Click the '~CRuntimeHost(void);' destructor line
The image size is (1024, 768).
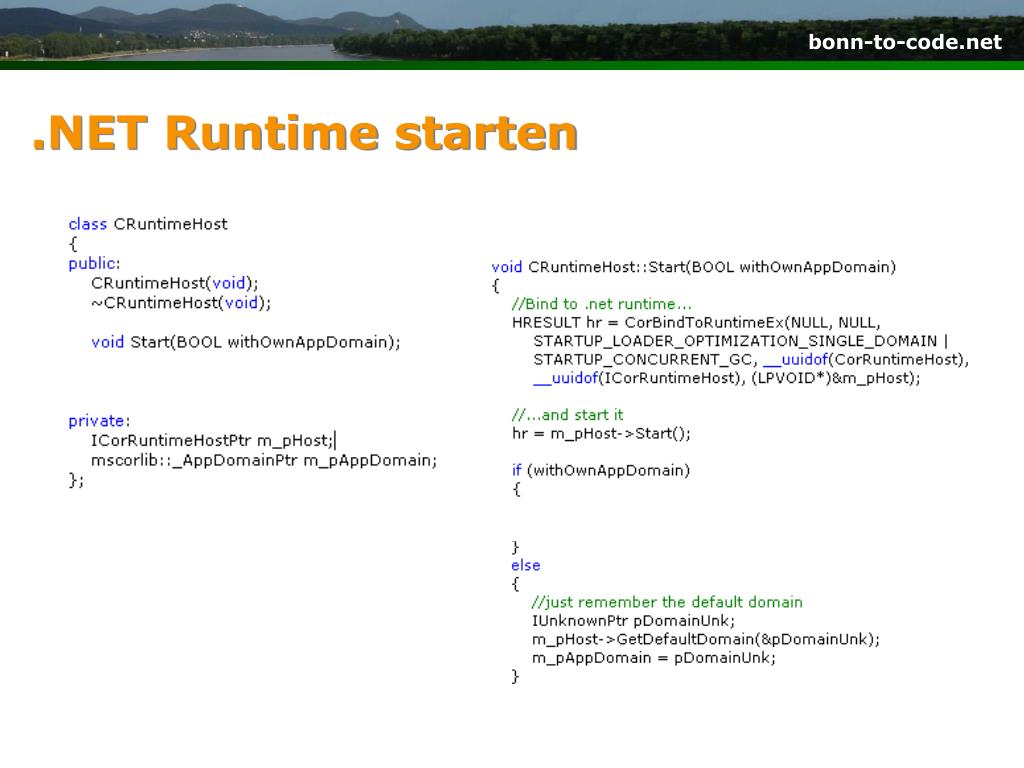click(181, 302)
